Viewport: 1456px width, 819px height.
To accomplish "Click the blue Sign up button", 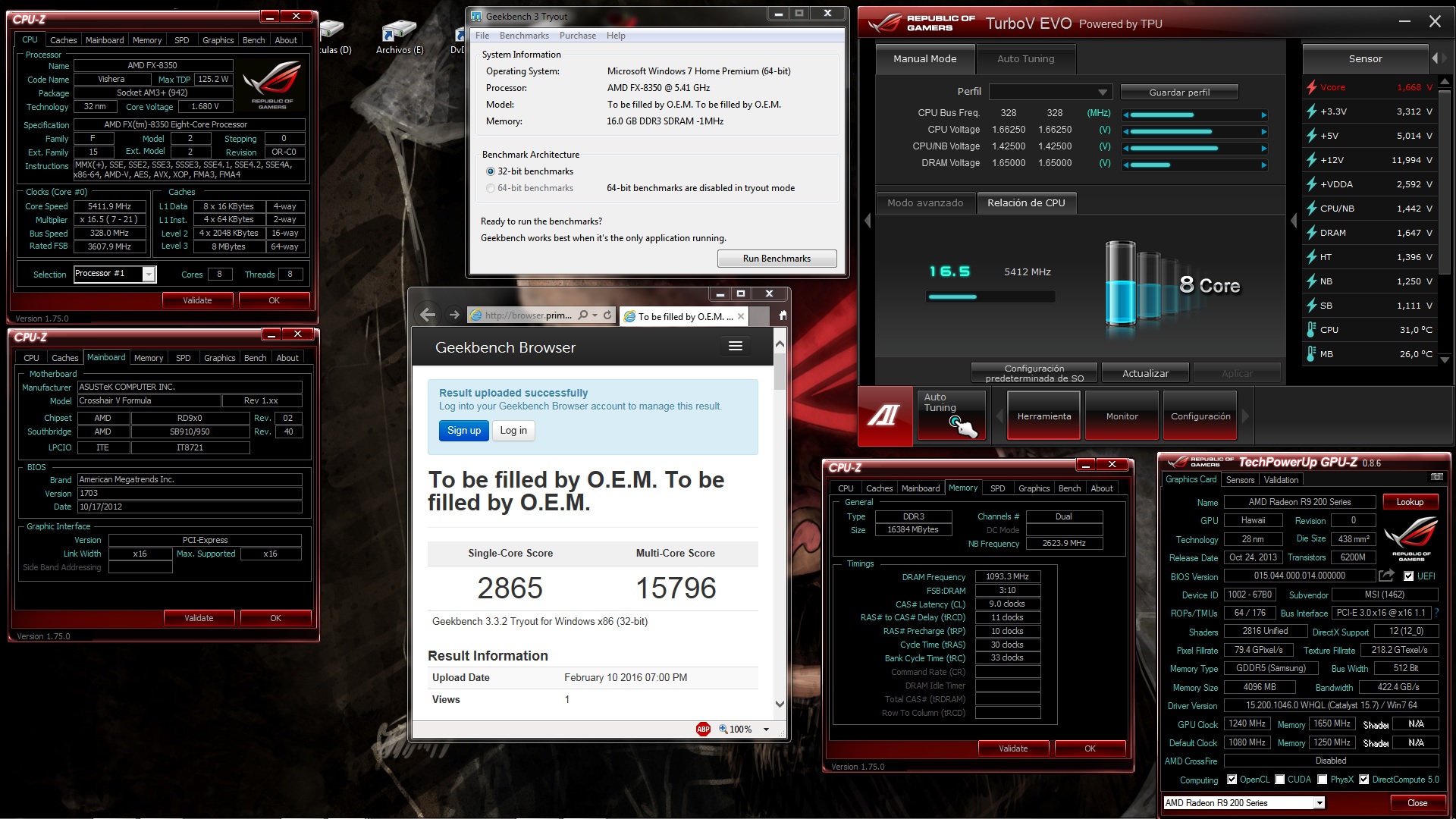I will click(x=463, y=431).
